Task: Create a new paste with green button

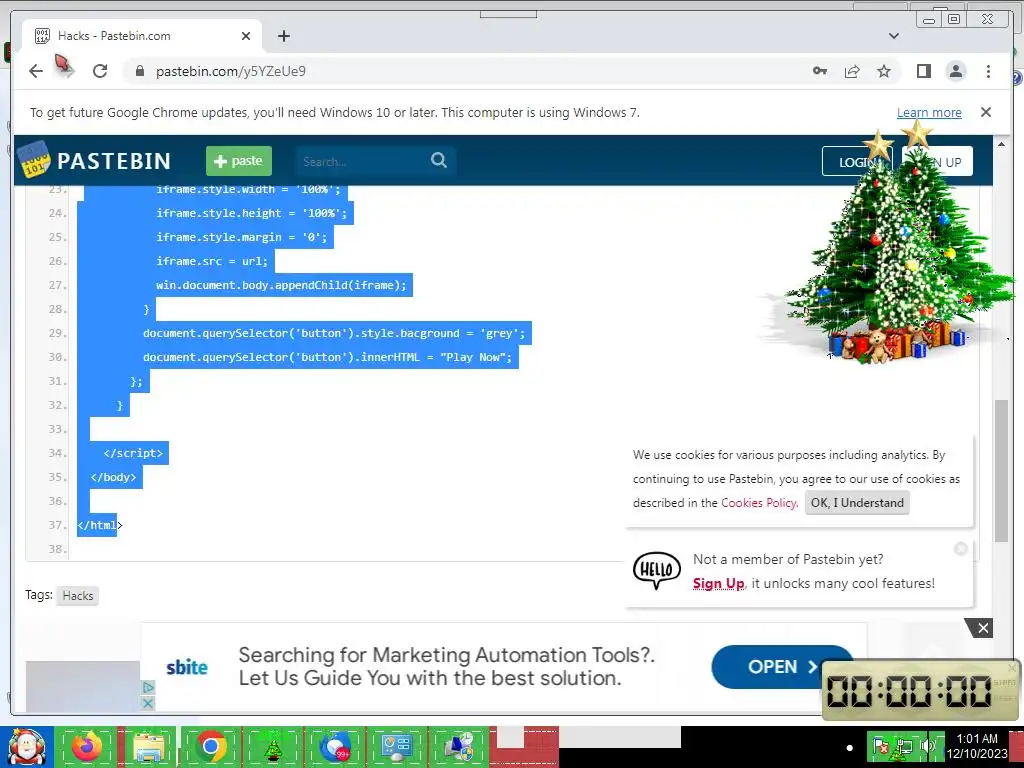Action: click(x=239, y=161)
